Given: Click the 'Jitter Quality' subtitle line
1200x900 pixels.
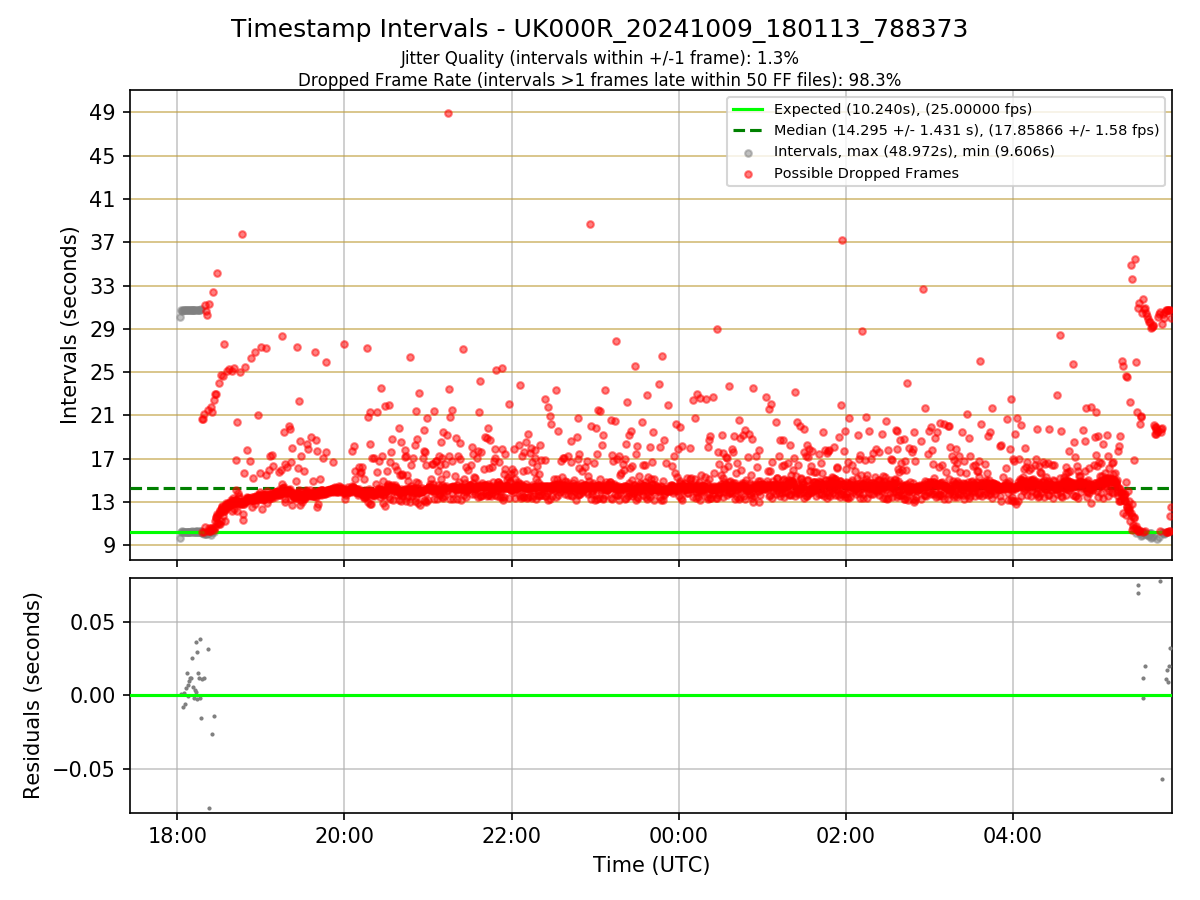Looking at the screenshot, I should 599,58.
